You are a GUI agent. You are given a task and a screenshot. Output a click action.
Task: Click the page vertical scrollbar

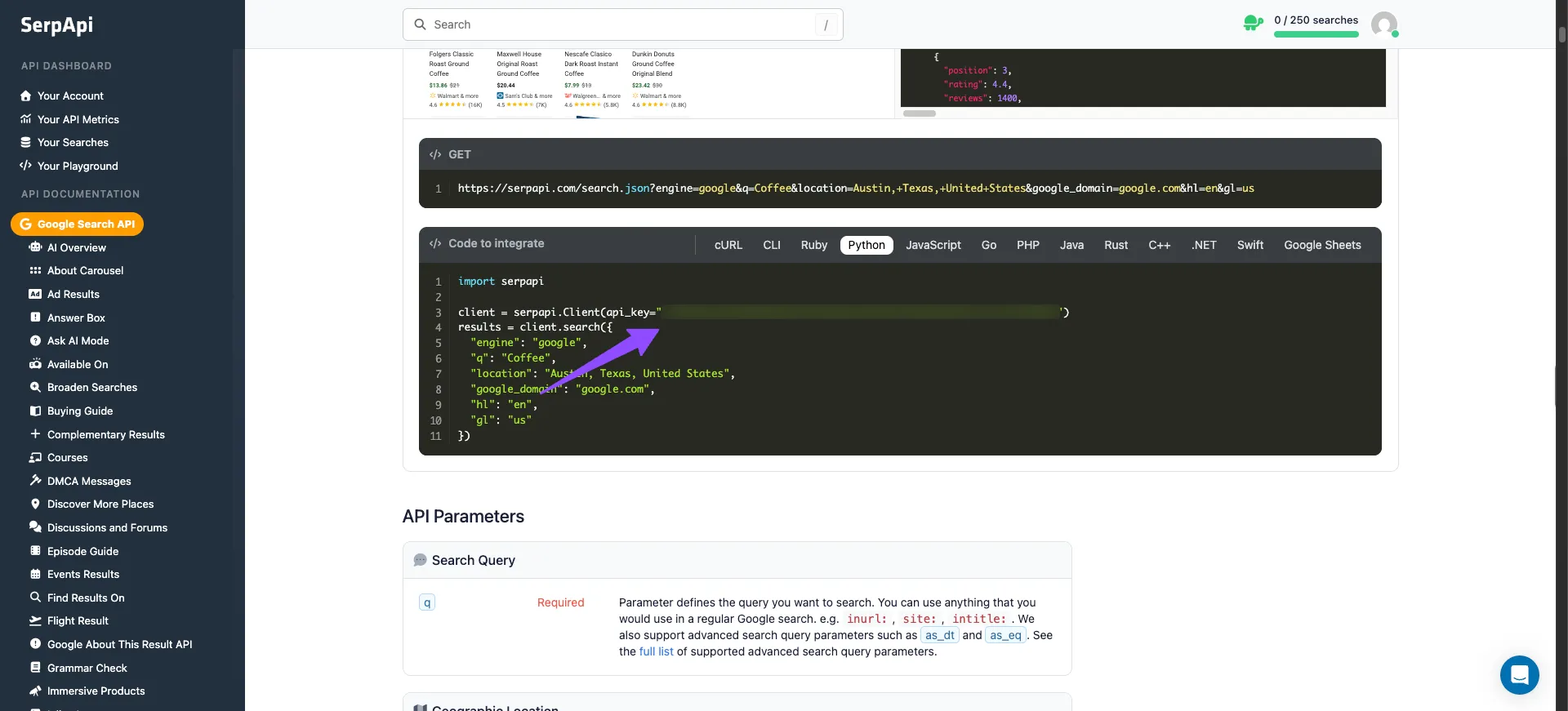tap(1561, 34)
